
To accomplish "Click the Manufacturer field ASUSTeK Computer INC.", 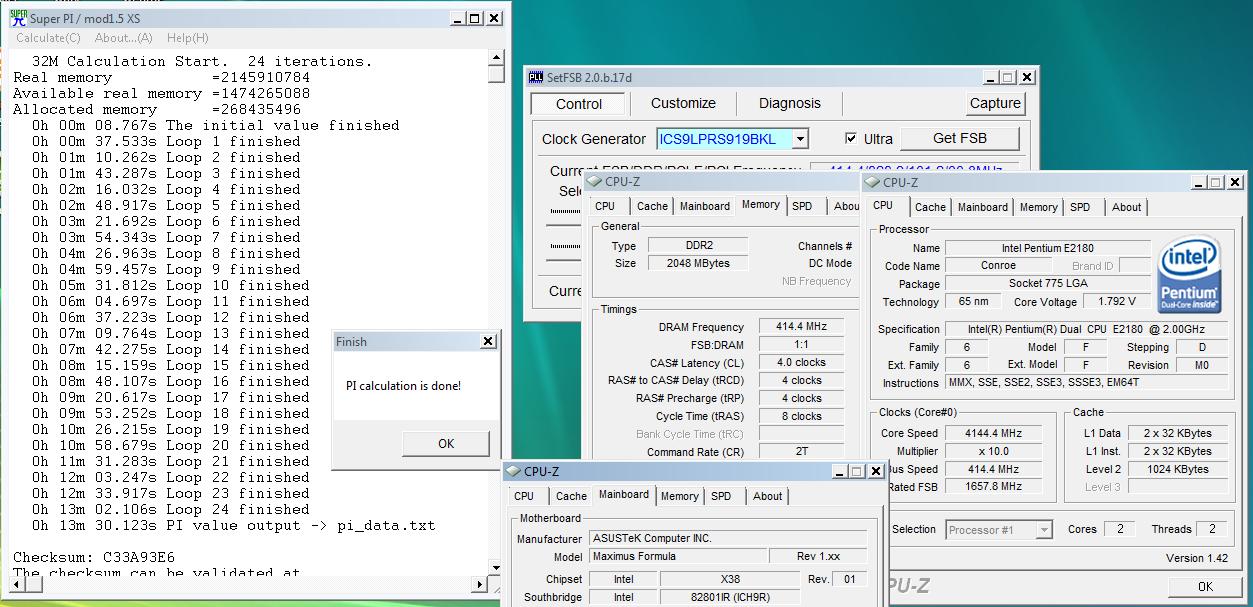I will click(728, 538).
